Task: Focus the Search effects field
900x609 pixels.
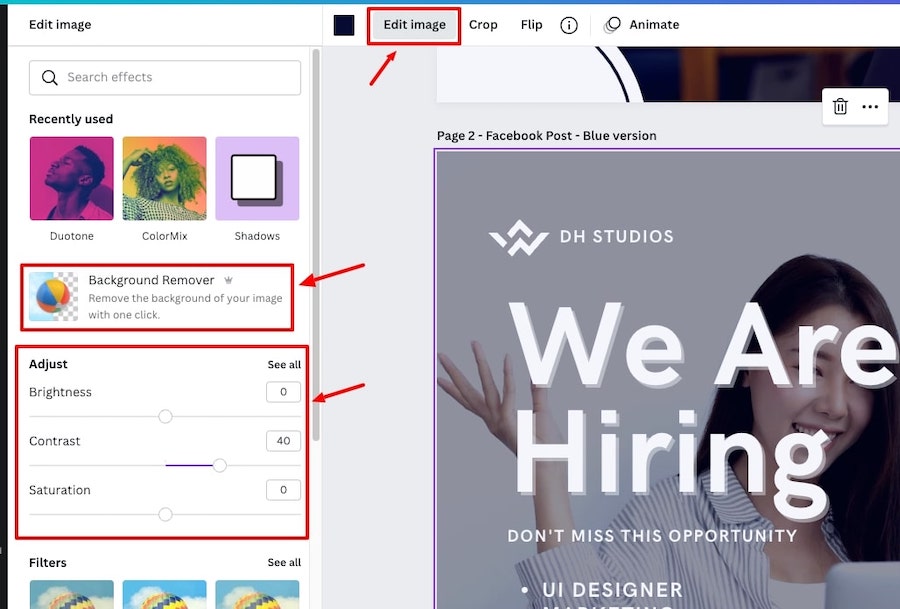Action: 165,77
